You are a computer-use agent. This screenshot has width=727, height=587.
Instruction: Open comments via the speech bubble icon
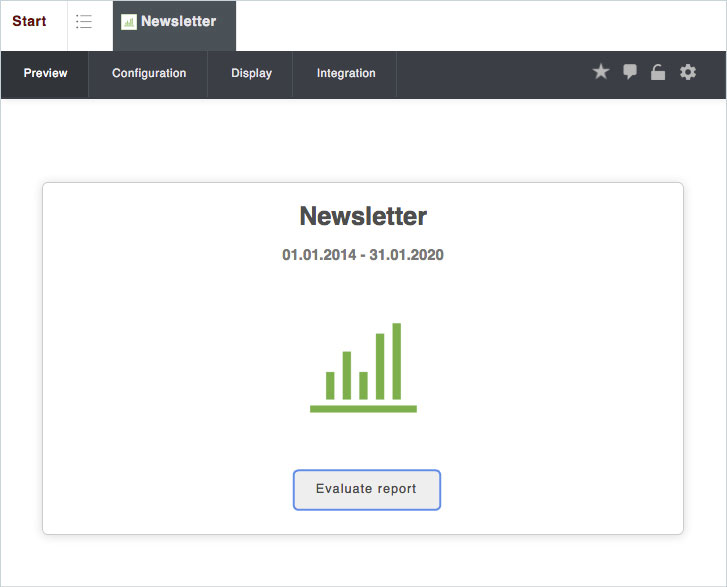pos(630,72)
